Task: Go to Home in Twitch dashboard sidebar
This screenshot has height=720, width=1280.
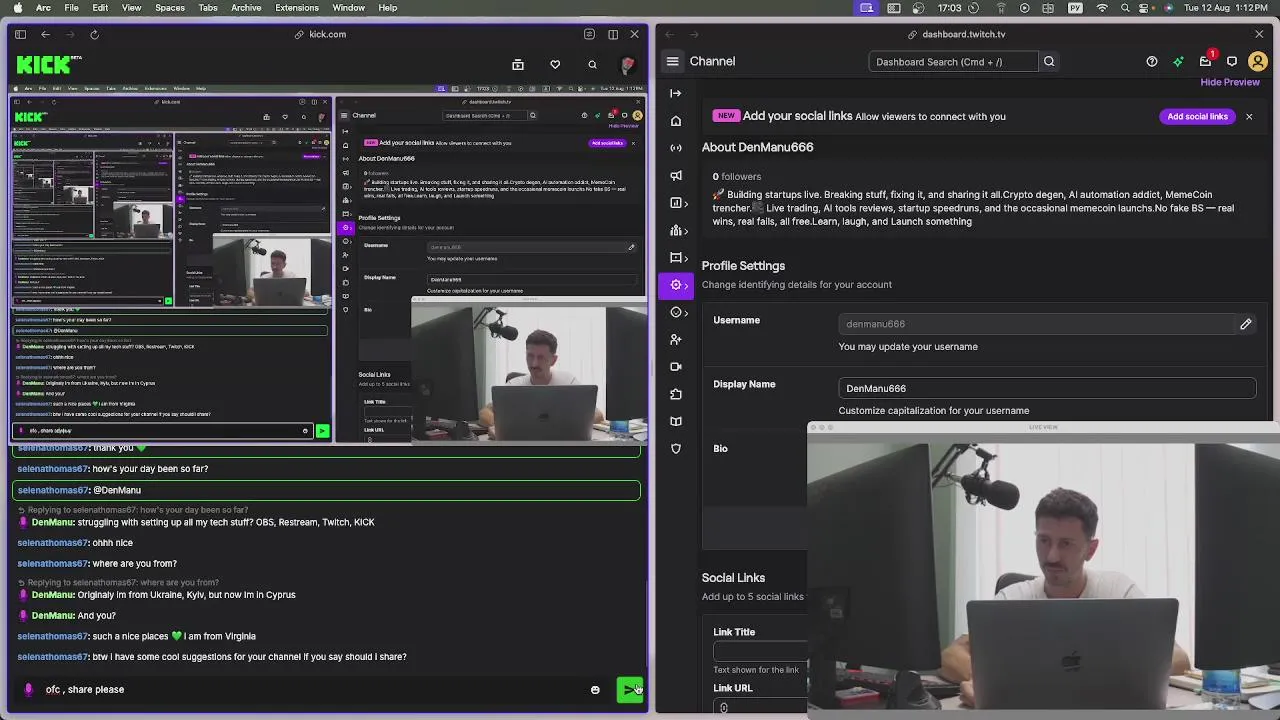Action: tap(676, 121)
